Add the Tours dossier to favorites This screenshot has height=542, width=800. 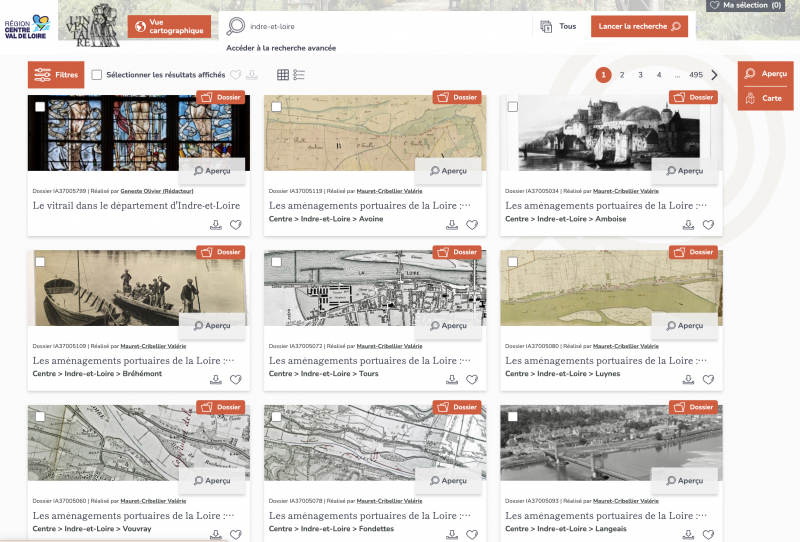pos(472,380)
